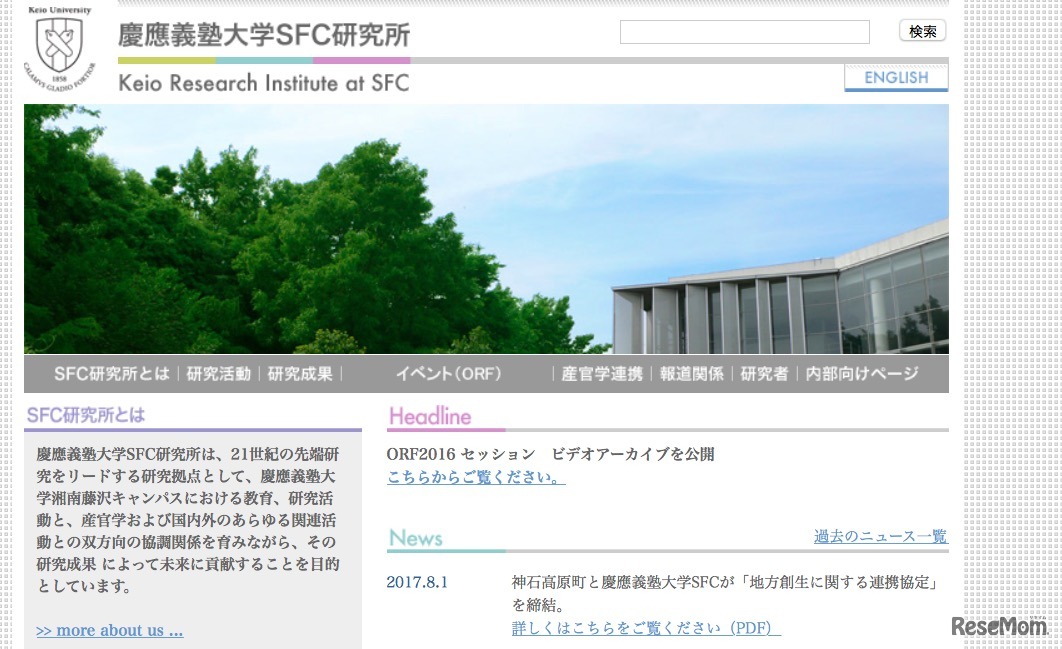Open the 過去のニュース一覧 link
The width and height of the screenshot is (1062, 649).
coord(880,537)
